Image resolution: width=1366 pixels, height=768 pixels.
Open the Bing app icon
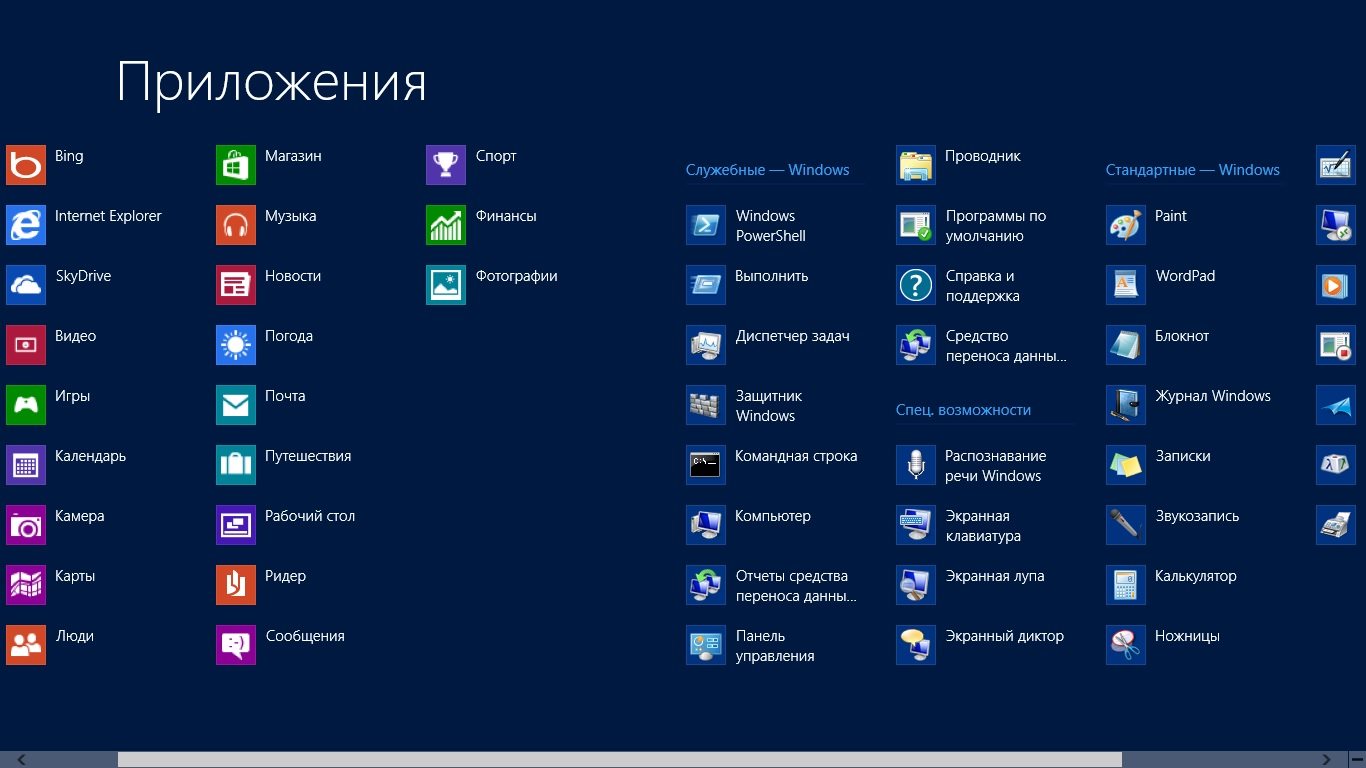coord(26,165)
